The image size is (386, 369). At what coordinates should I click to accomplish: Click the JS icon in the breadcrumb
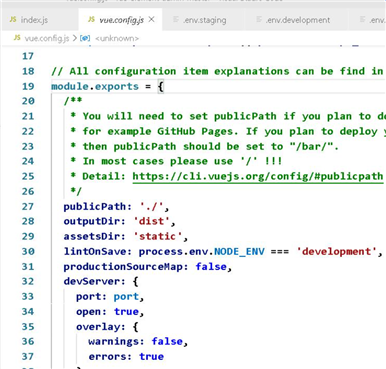17,38
